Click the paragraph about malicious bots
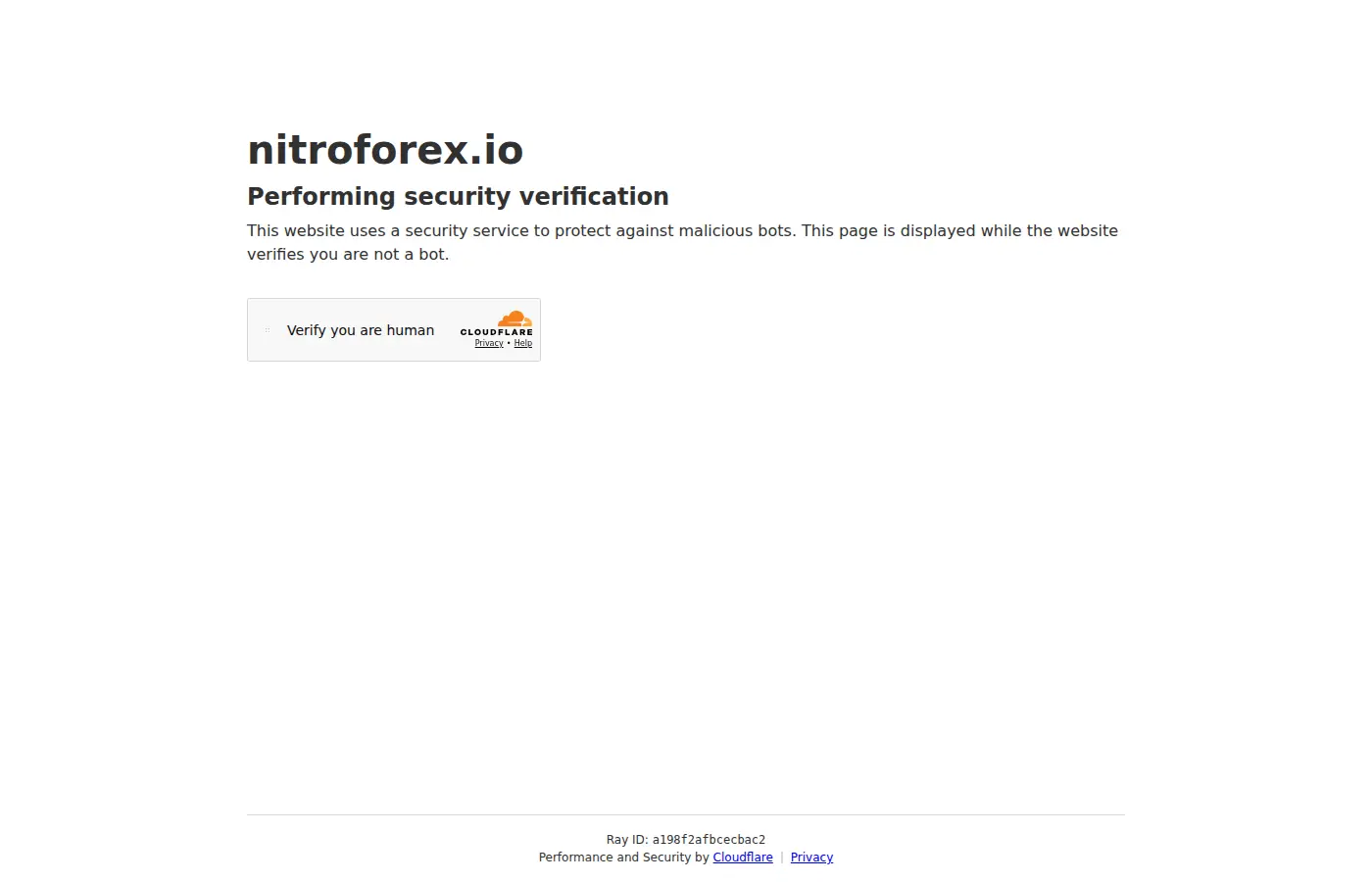This screenshot has width=1372, height=882. click(682, 242)
